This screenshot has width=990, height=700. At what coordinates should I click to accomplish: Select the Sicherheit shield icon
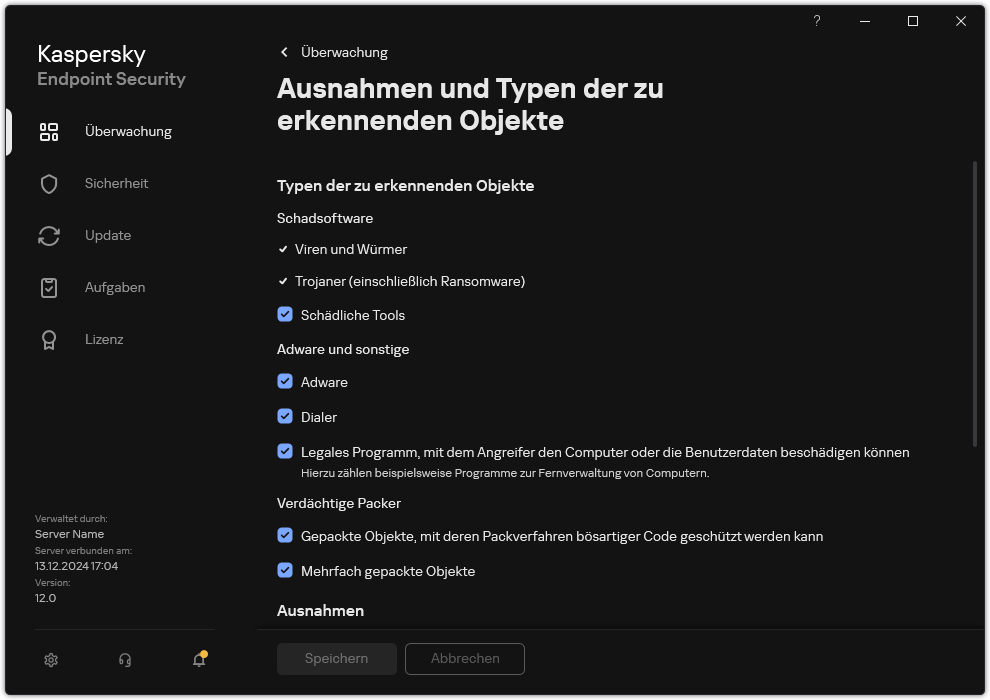pos(49,183)
